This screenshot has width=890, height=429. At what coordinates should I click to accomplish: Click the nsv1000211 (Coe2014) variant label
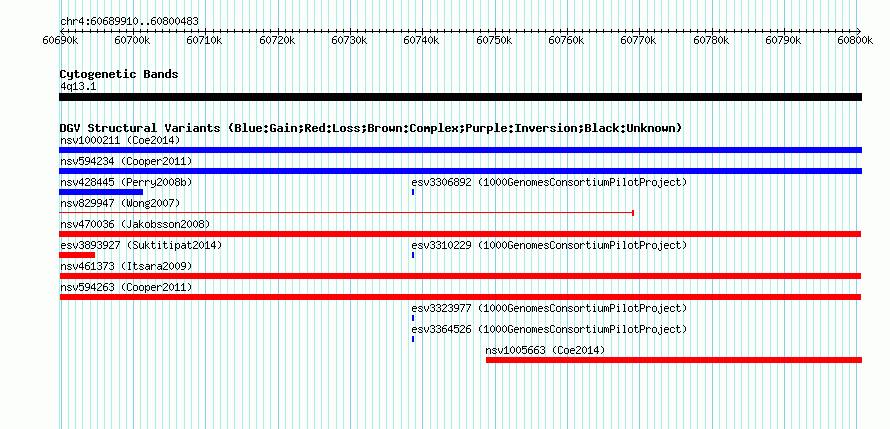click(x=120, y=140)
